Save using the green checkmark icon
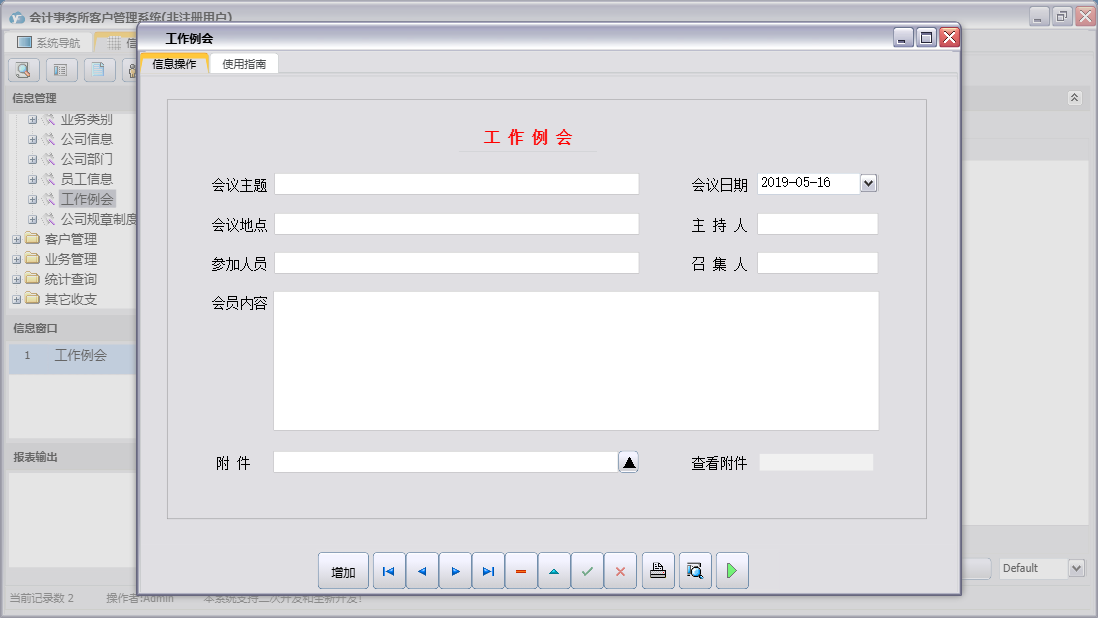1098x618 pixels. tap(587, 570)
